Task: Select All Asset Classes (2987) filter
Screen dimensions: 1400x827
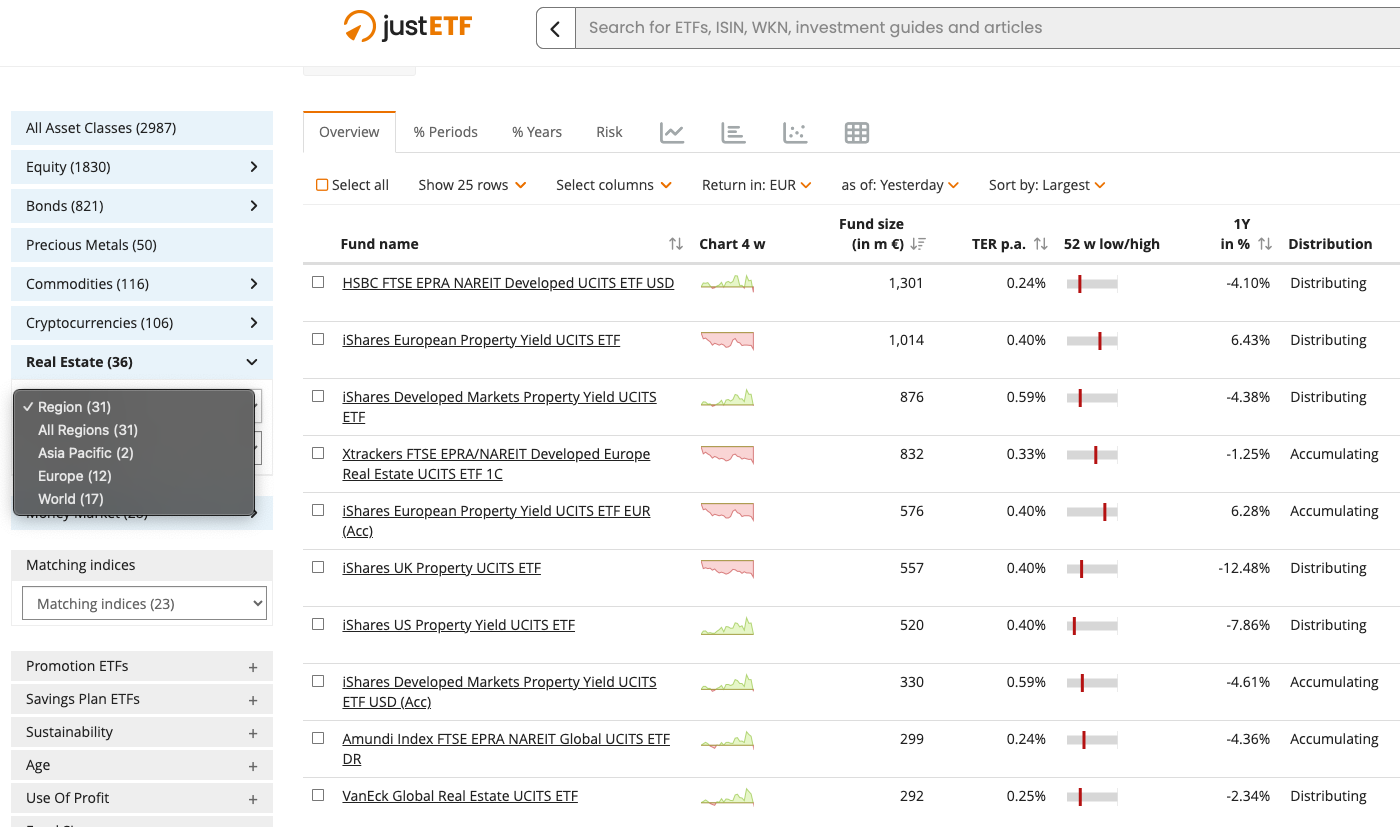Action: click(x=142, y=128)
